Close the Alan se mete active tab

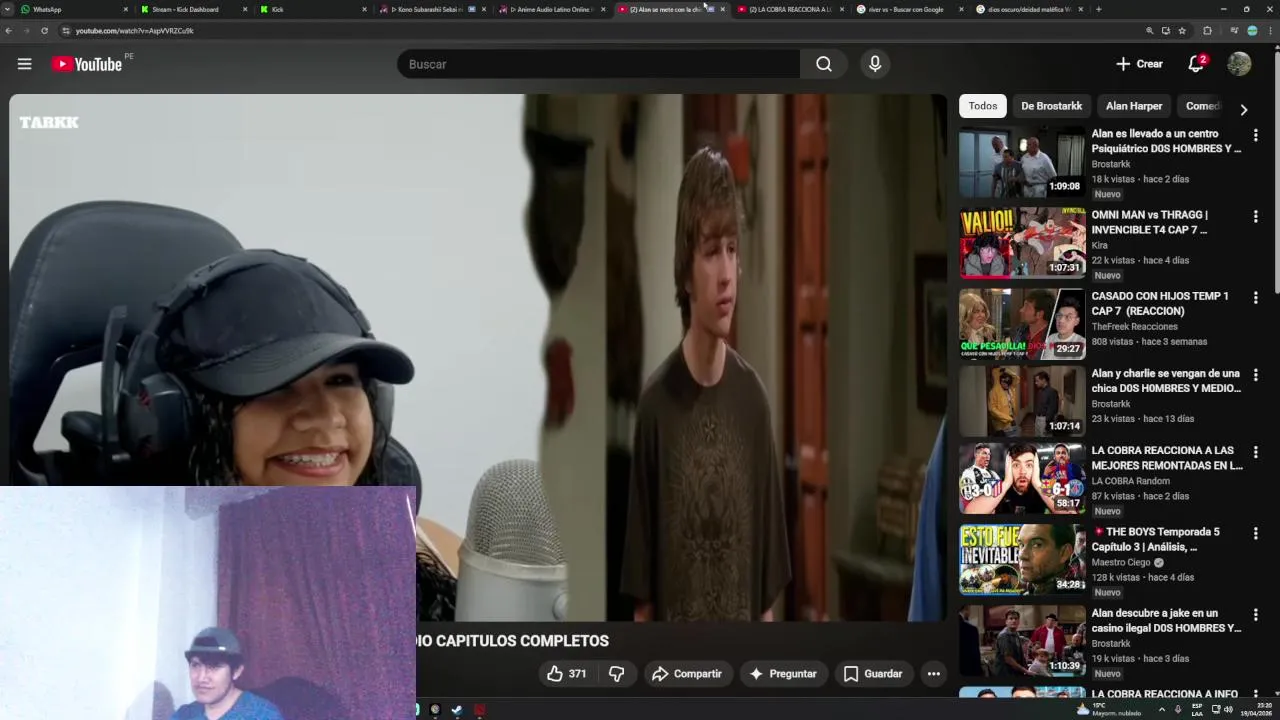tap(722, 9)
